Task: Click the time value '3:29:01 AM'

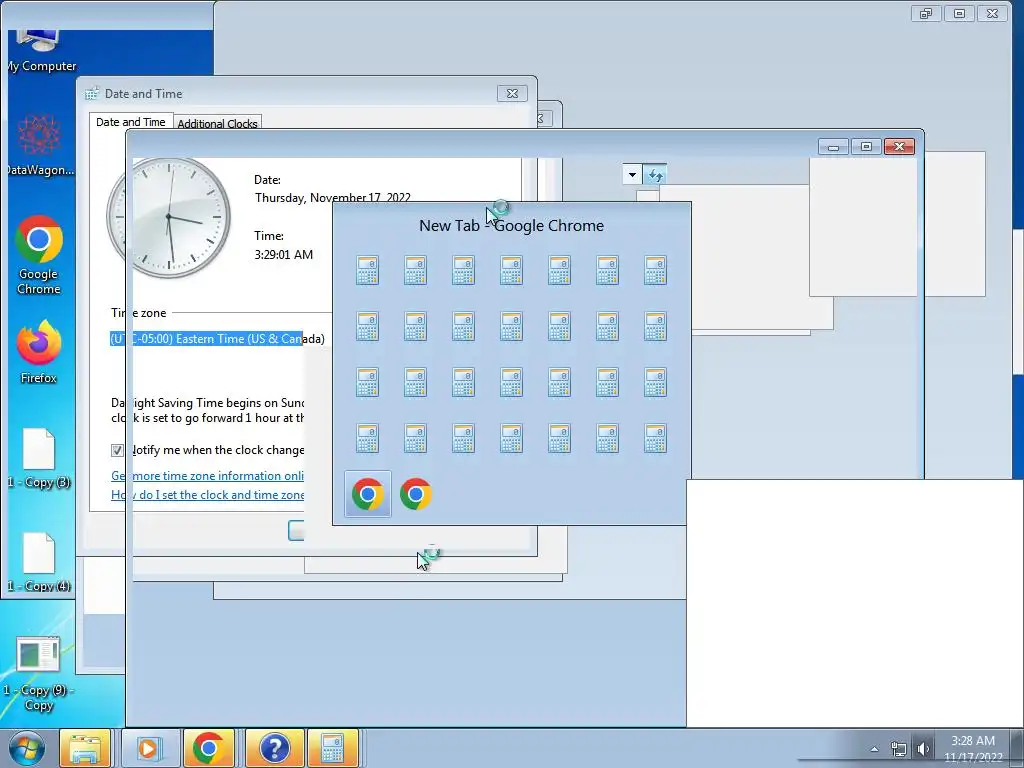Action: (283, 255)
